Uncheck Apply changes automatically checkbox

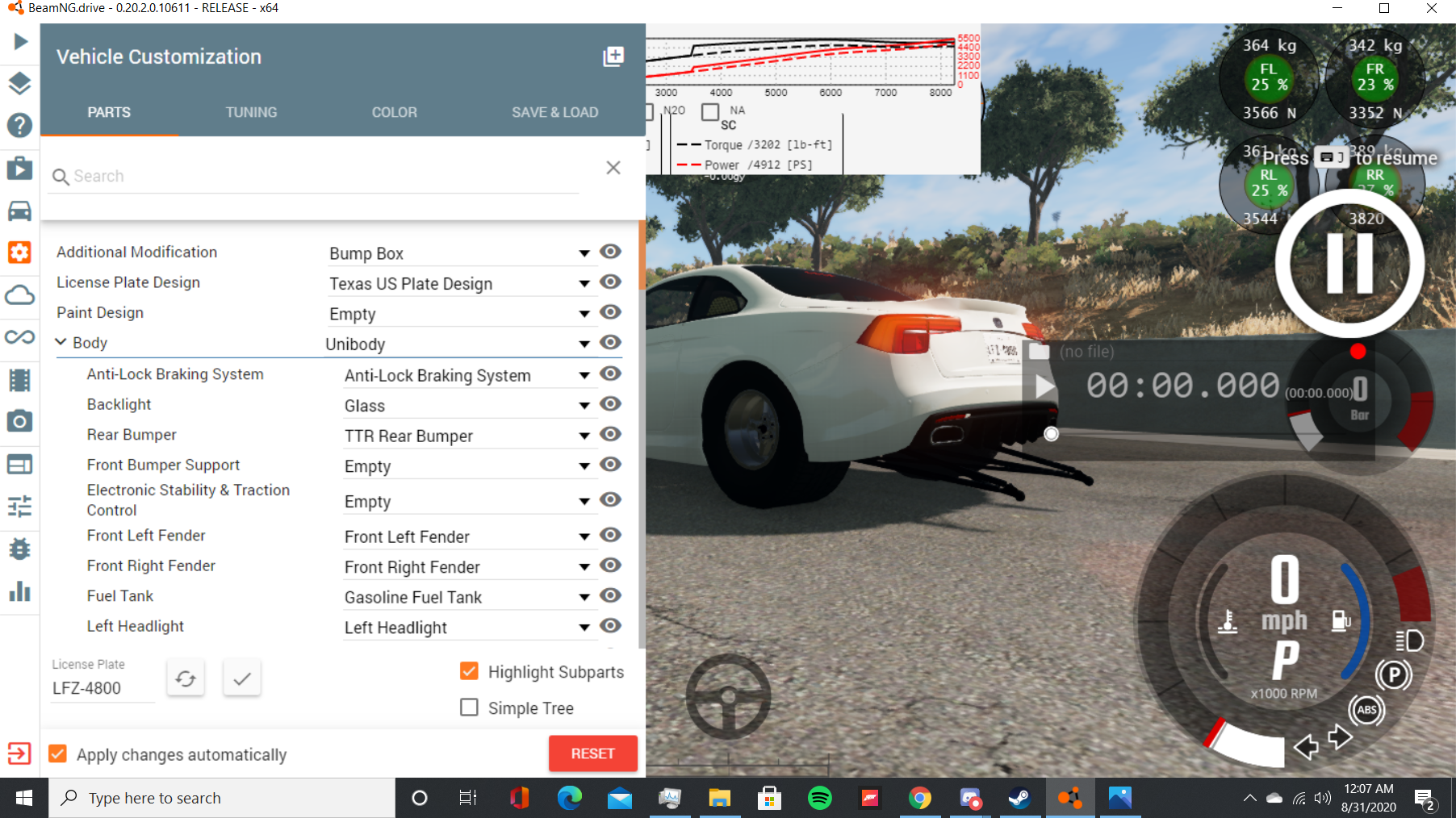point(57,753)
